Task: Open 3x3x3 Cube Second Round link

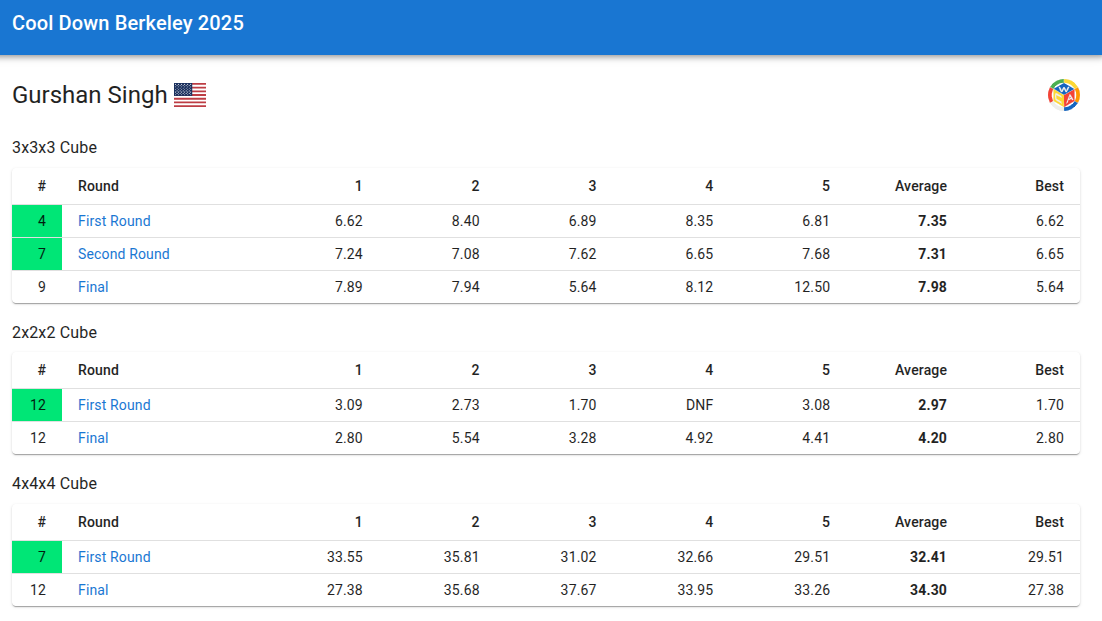Action: tap(124, 254)
